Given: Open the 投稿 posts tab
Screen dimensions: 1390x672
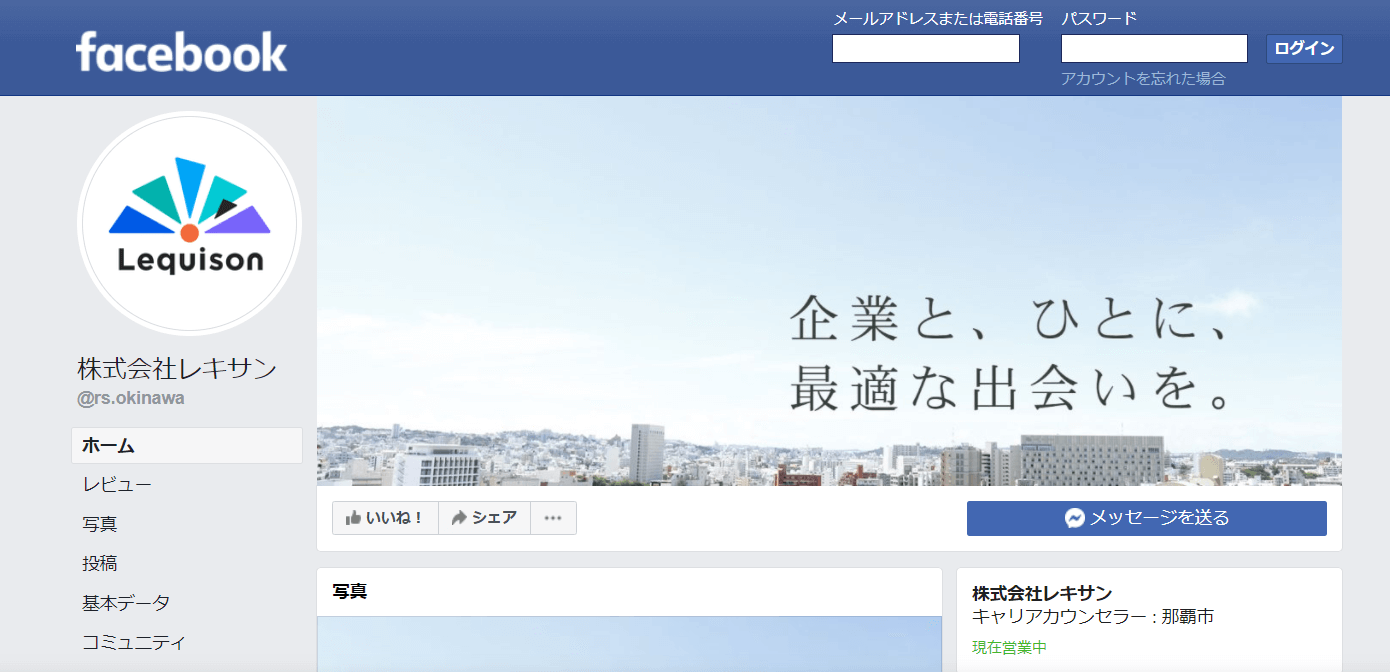Looking at the screenshot, I should click(x=100, y=564).
